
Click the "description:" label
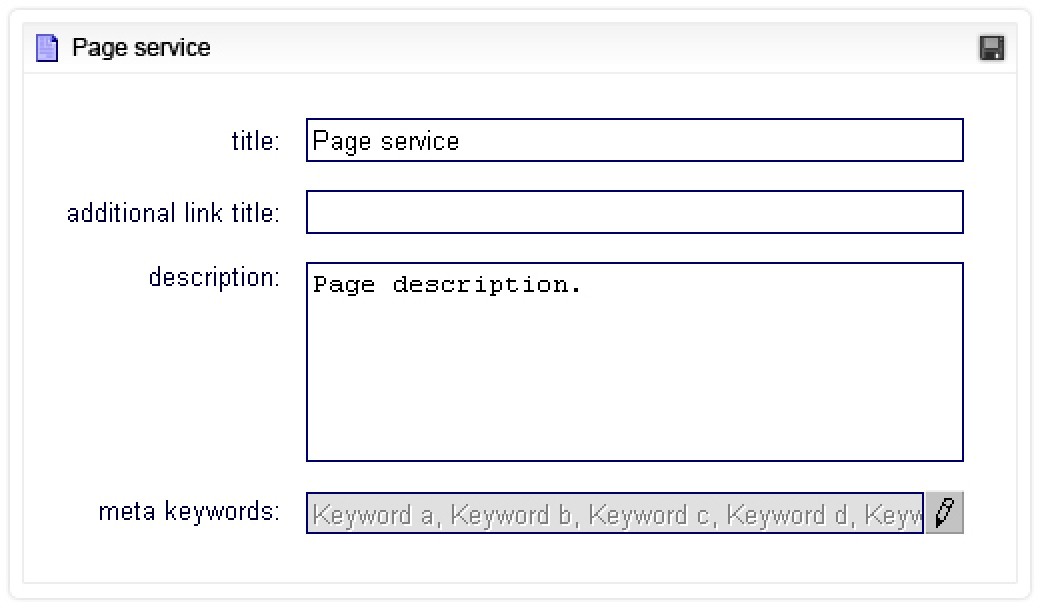(214, 277)
